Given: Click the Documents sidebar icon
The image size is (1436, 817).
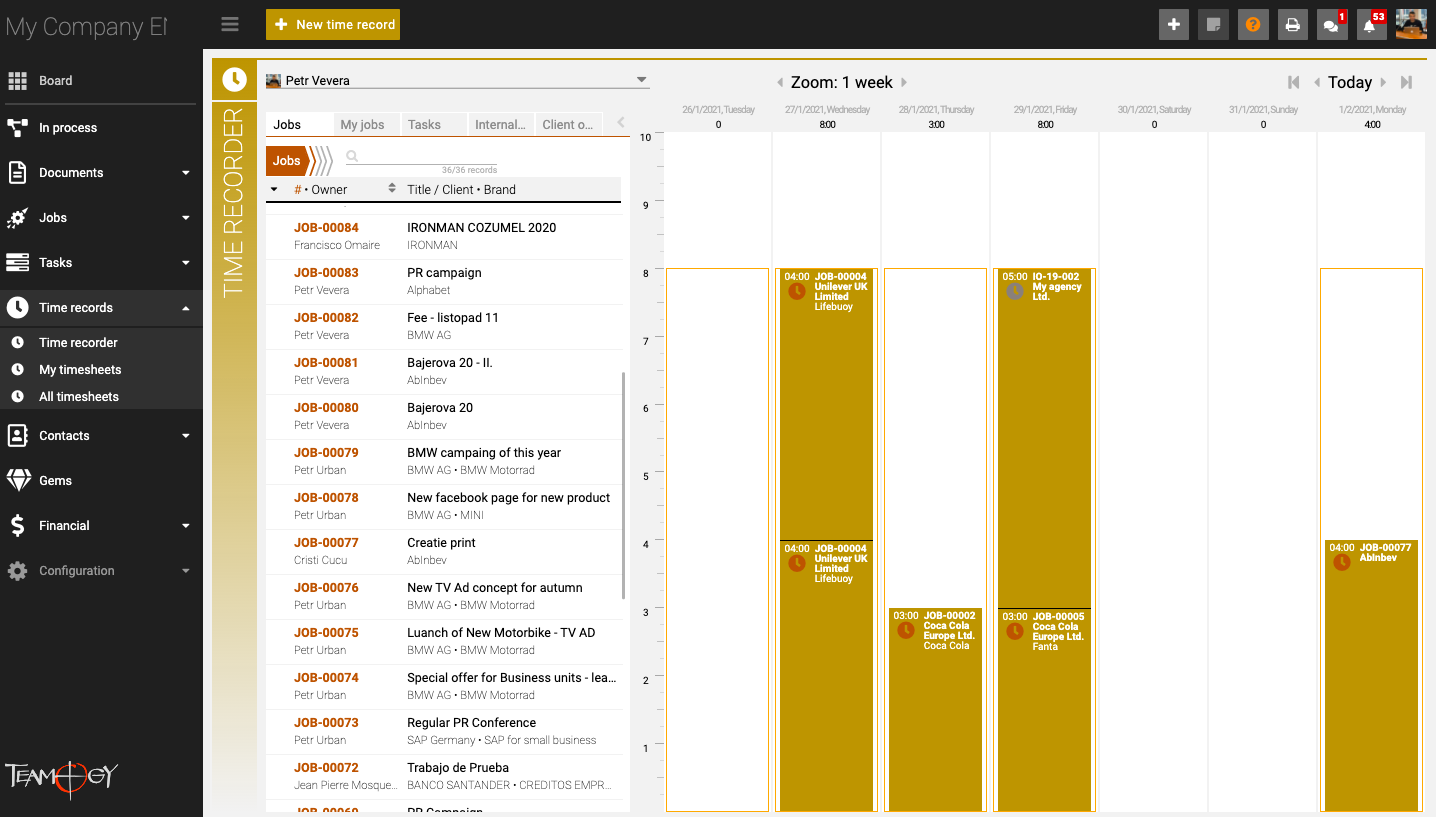Looking at the screenshot, I should point(17,173).
